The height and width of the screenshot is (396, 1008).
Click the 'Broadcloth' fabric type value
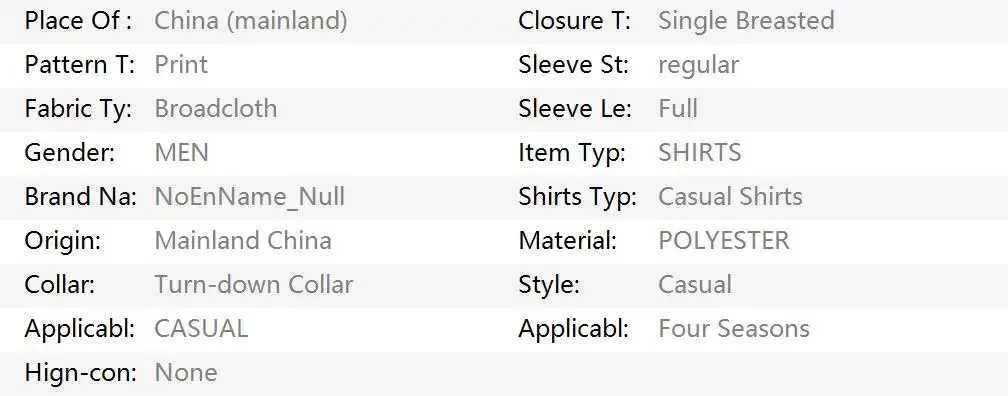(x=215, y=109)
